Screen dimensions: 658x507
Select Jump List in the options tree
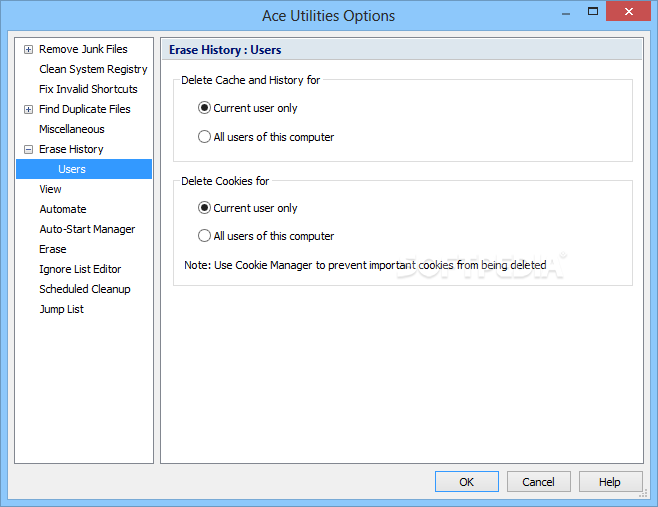point(61,309)
